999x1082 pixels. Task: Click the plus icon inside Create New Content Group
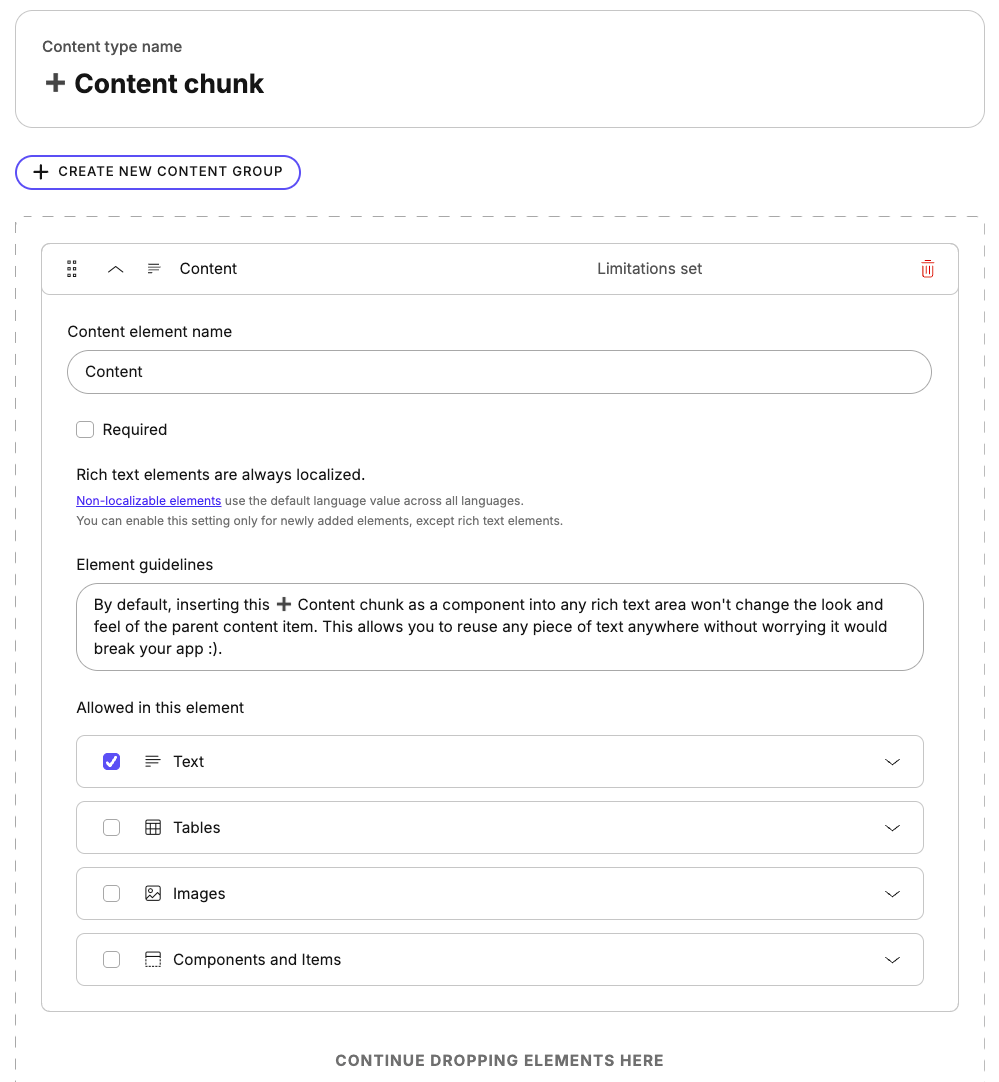click(x=40, y=172)
